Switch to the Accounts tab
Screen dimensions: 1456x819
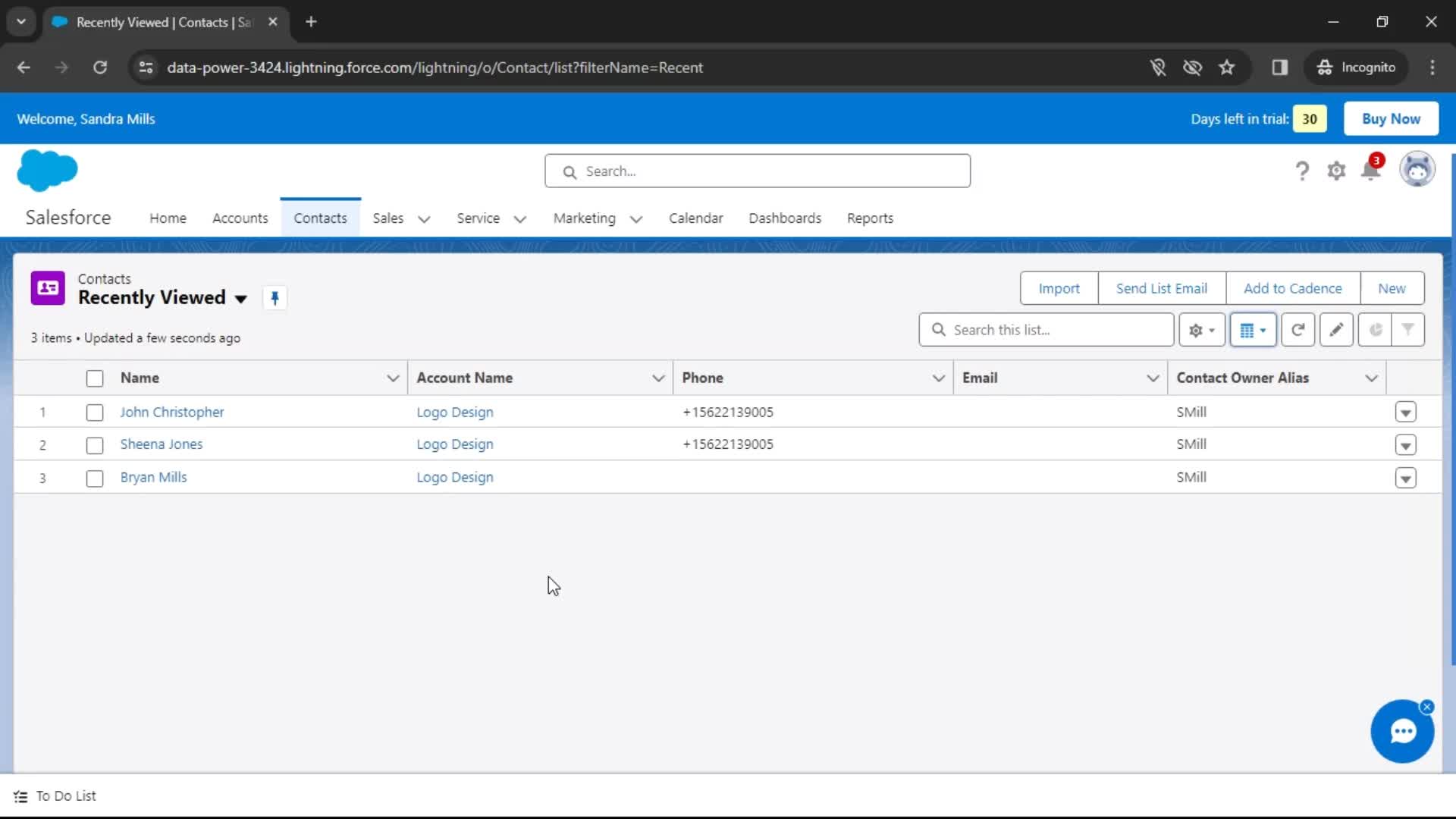point(240,218)
